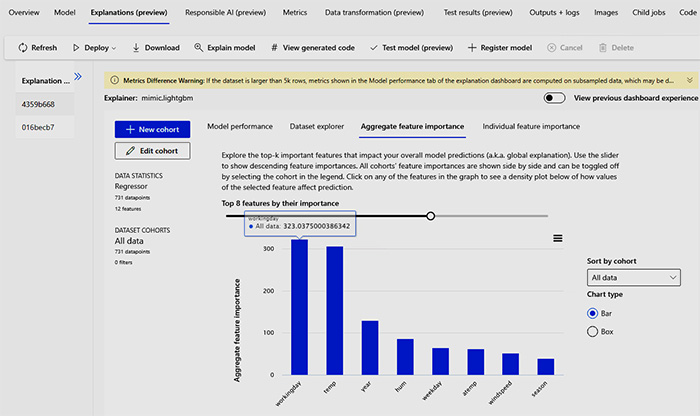The width and height of the screenshot is (700, 416).
Task: Switch to Individual feature importance tab
Action: point(530,127)
